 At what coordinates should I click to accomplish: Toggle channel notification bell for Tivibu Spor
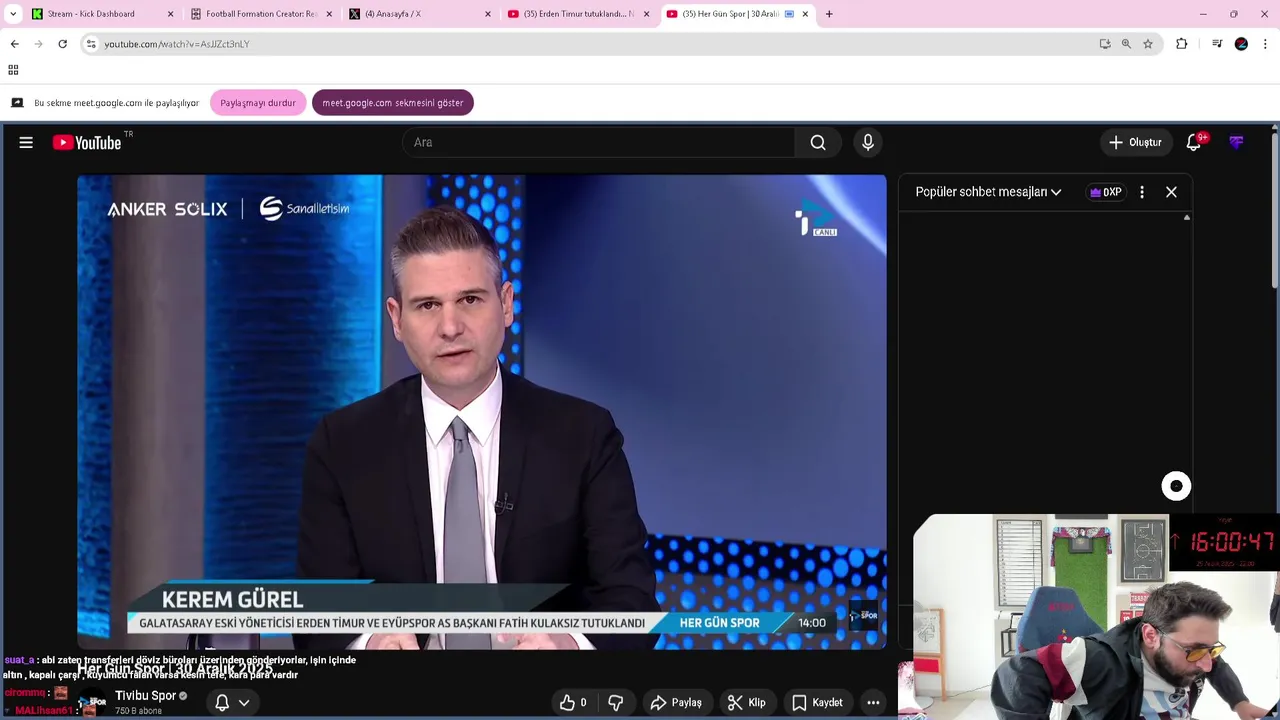pos(222,703)
